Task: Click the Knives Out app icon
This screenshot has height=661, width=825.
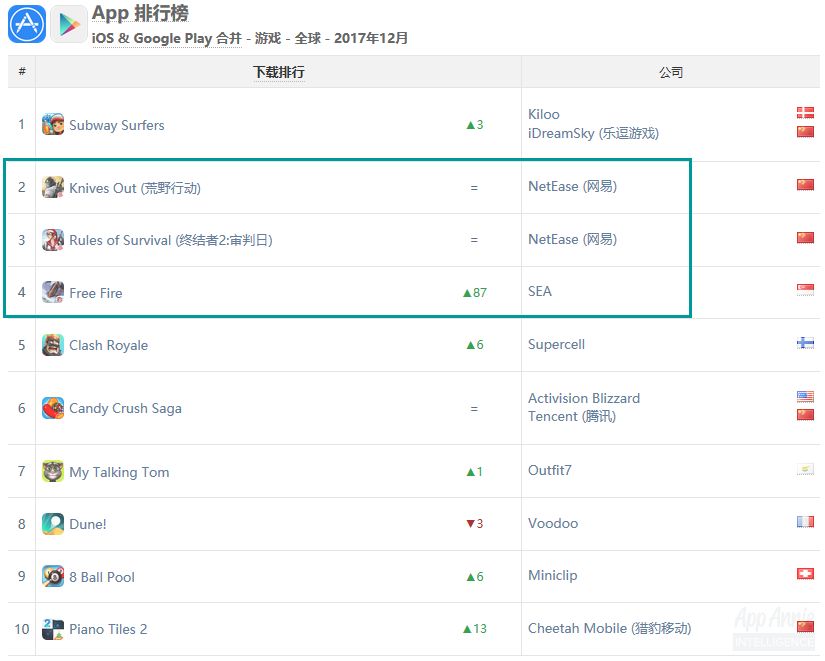Action: [x=53, y=188]
